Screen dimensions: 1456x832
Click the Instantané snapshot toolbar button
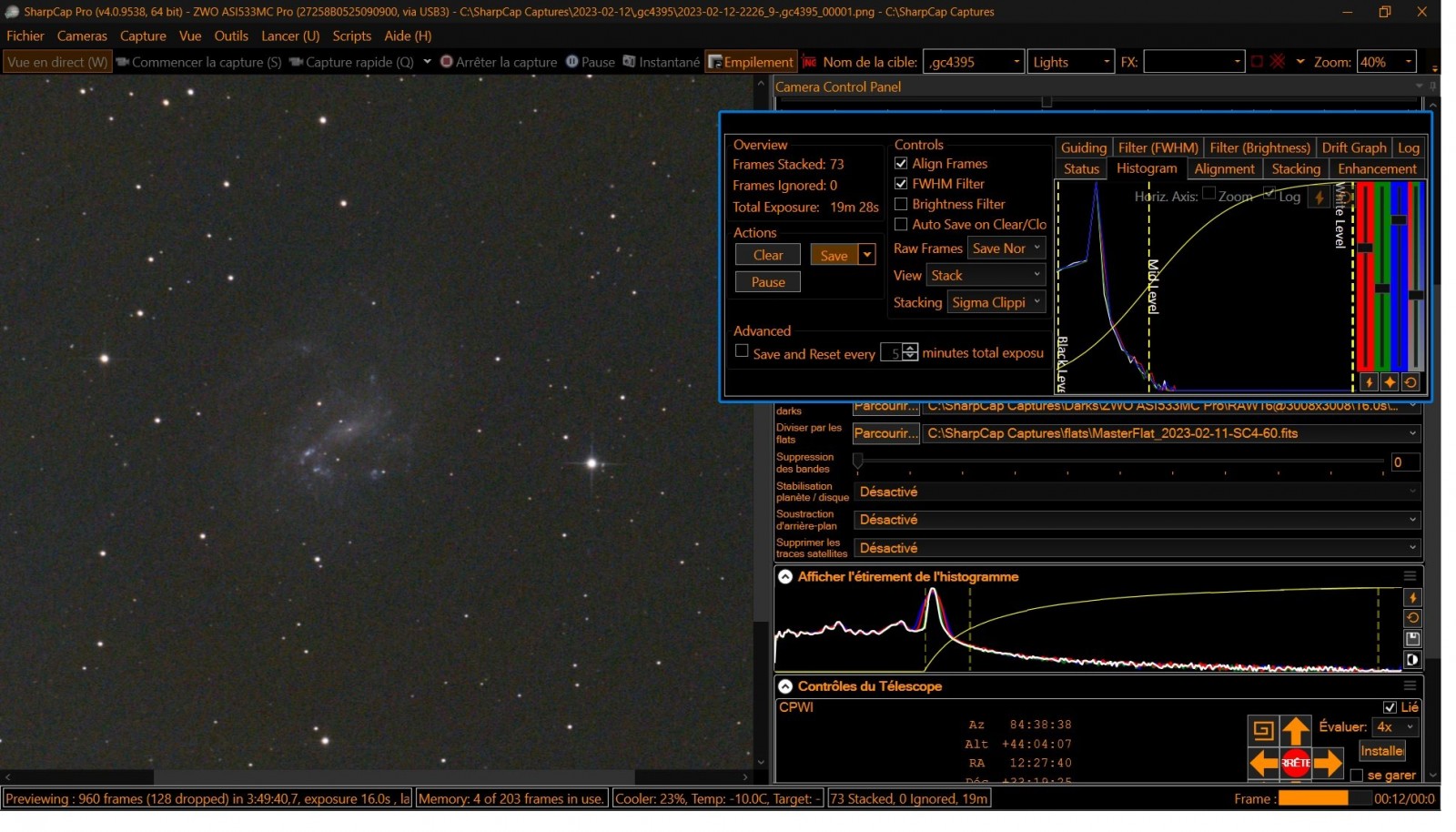662,62
